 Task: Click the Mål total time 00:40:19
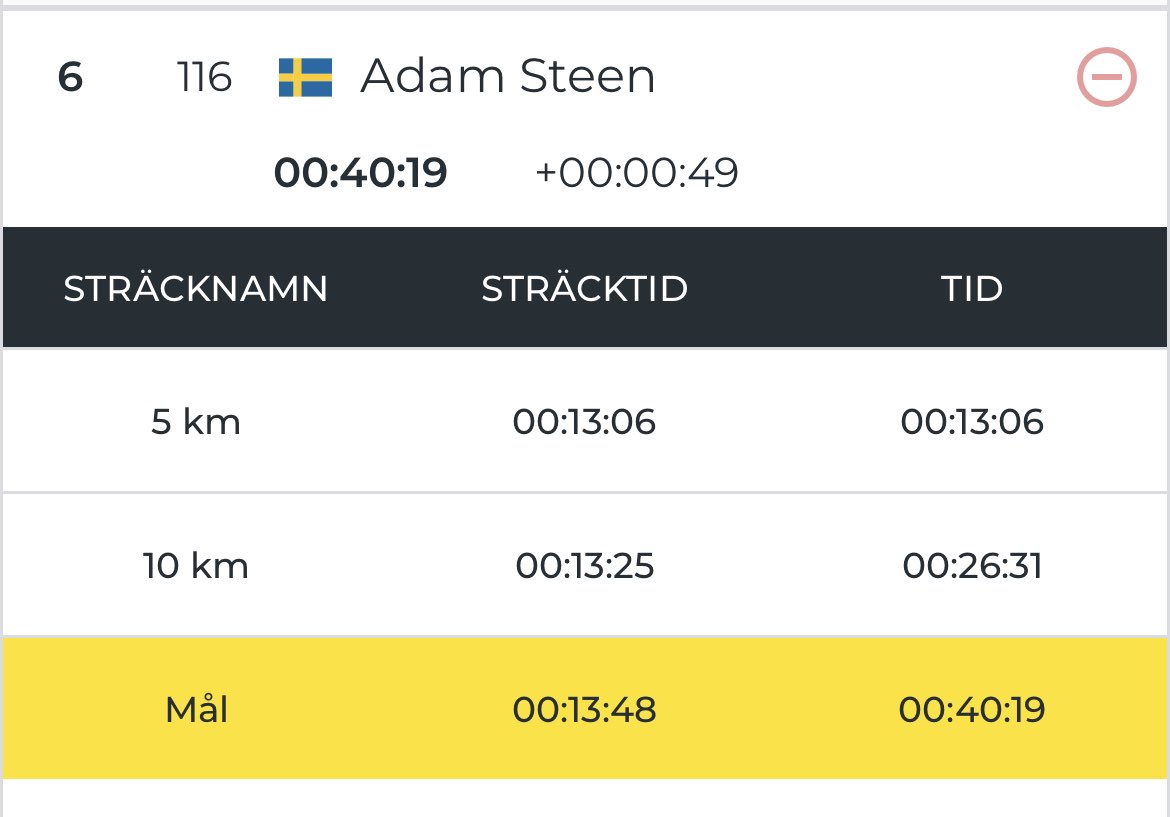(x=972, y=710)
